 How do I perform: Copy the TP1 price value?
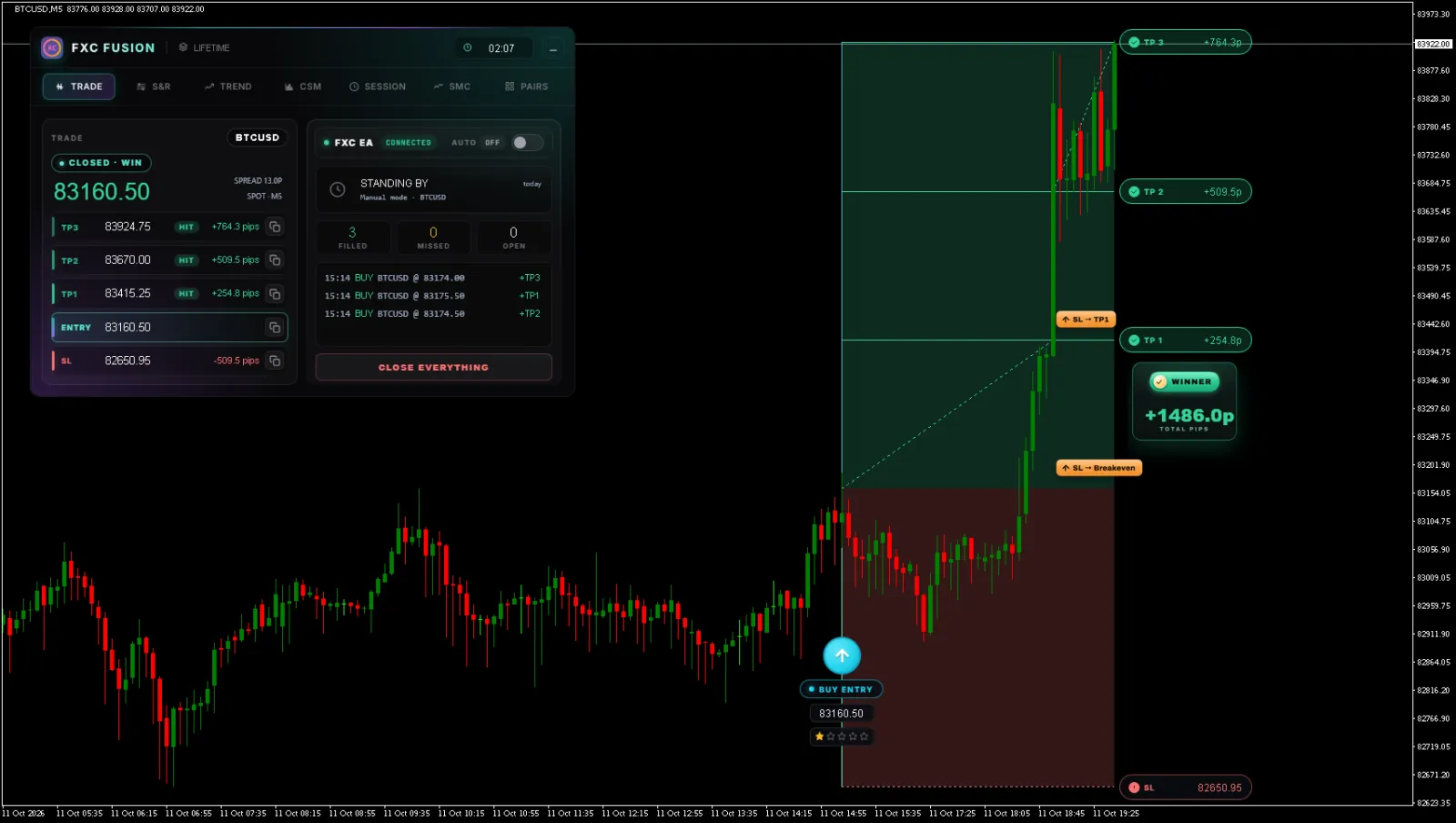275,294
